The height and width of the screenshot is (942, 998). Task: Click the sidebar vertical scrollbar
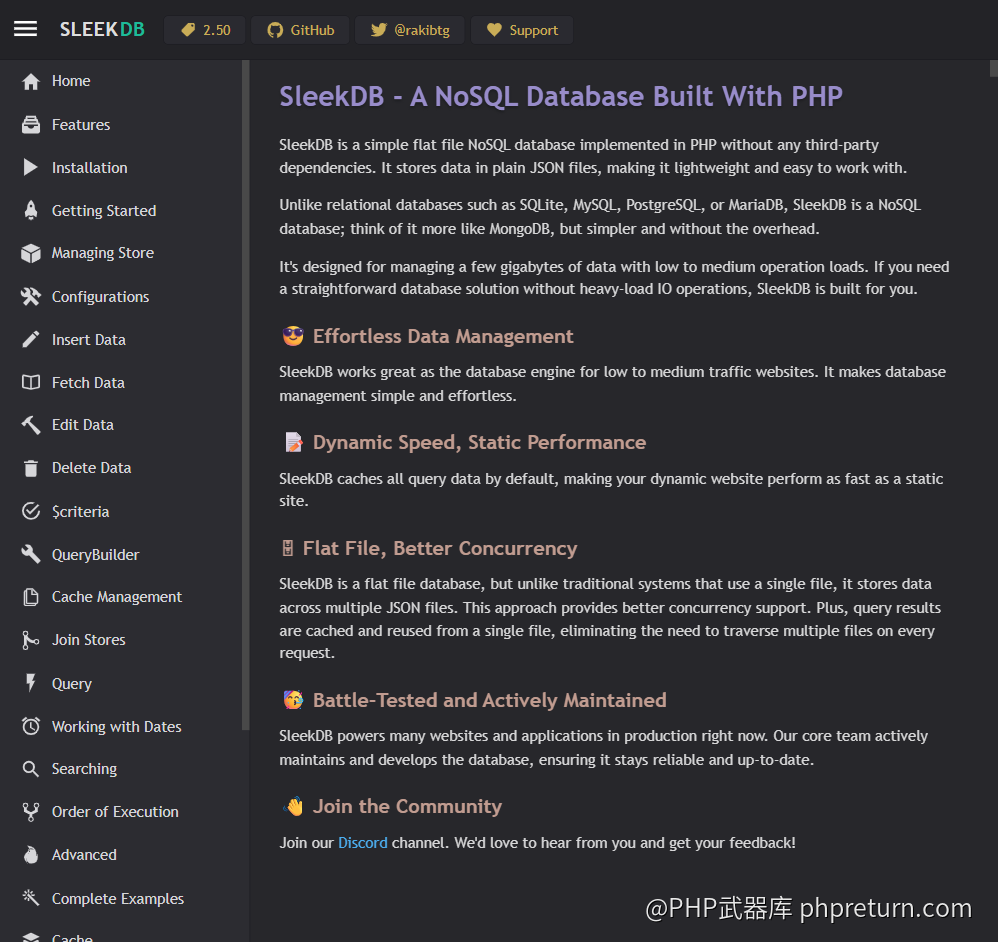[246, 395]
